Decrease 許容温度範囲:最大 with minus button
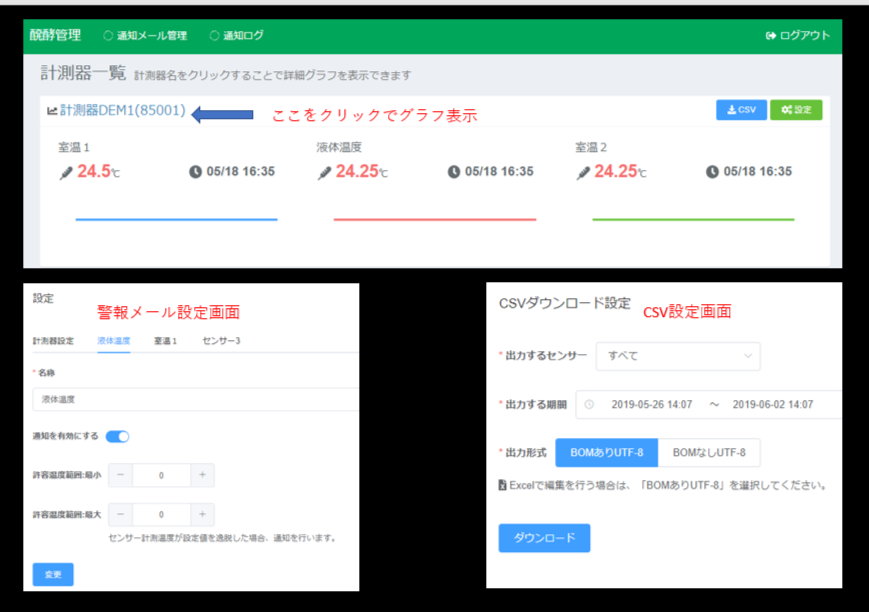This screenshot has width=869, height=612. pos(120,515)
